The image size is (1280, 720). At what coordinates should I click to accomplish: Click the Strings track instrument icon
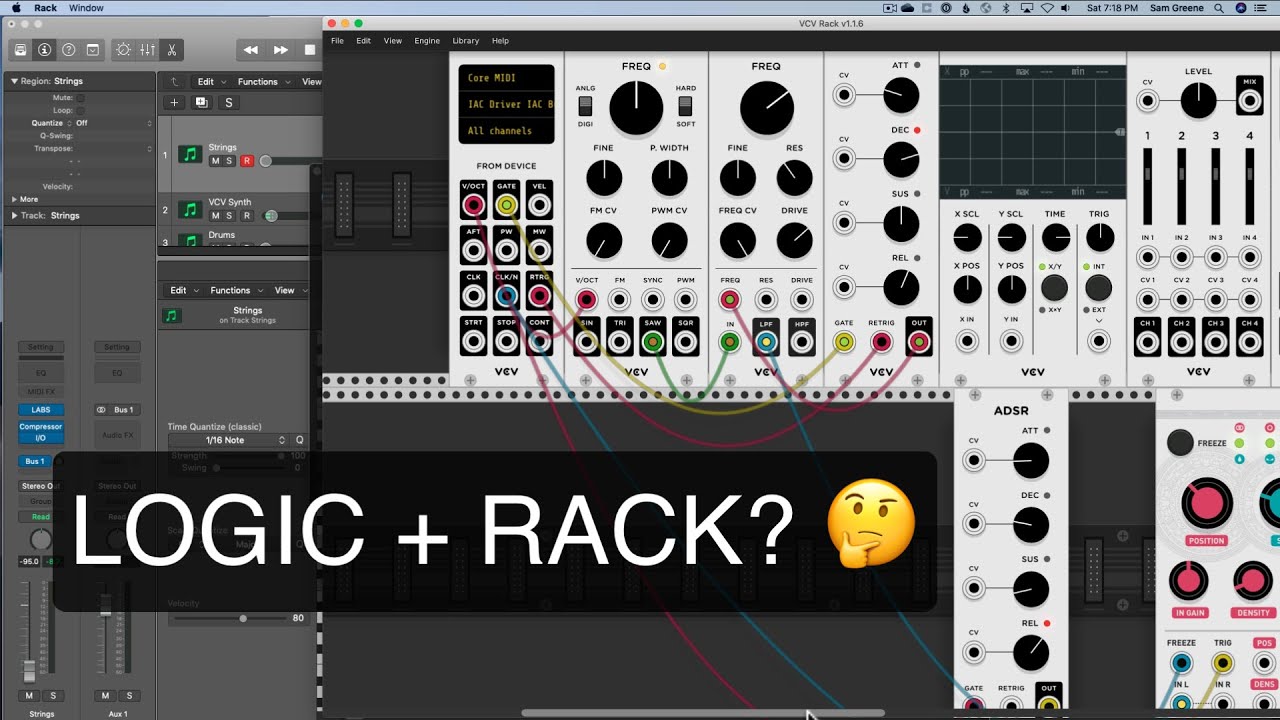point(189,154)
